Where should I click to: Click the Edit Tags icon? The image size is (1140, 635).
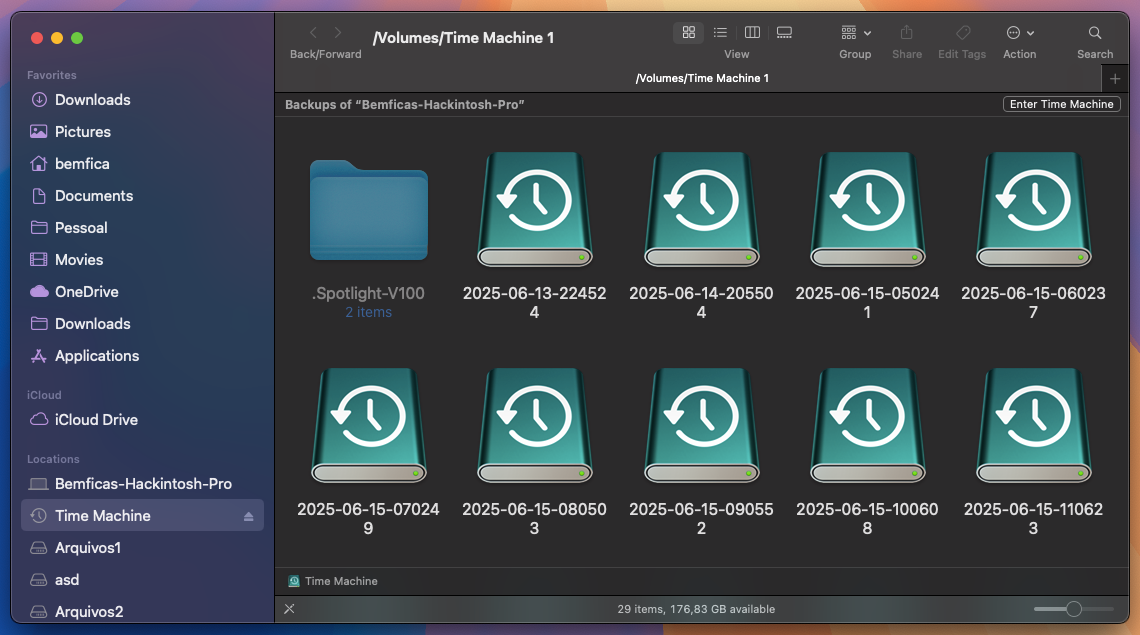[x=963, y=33]
